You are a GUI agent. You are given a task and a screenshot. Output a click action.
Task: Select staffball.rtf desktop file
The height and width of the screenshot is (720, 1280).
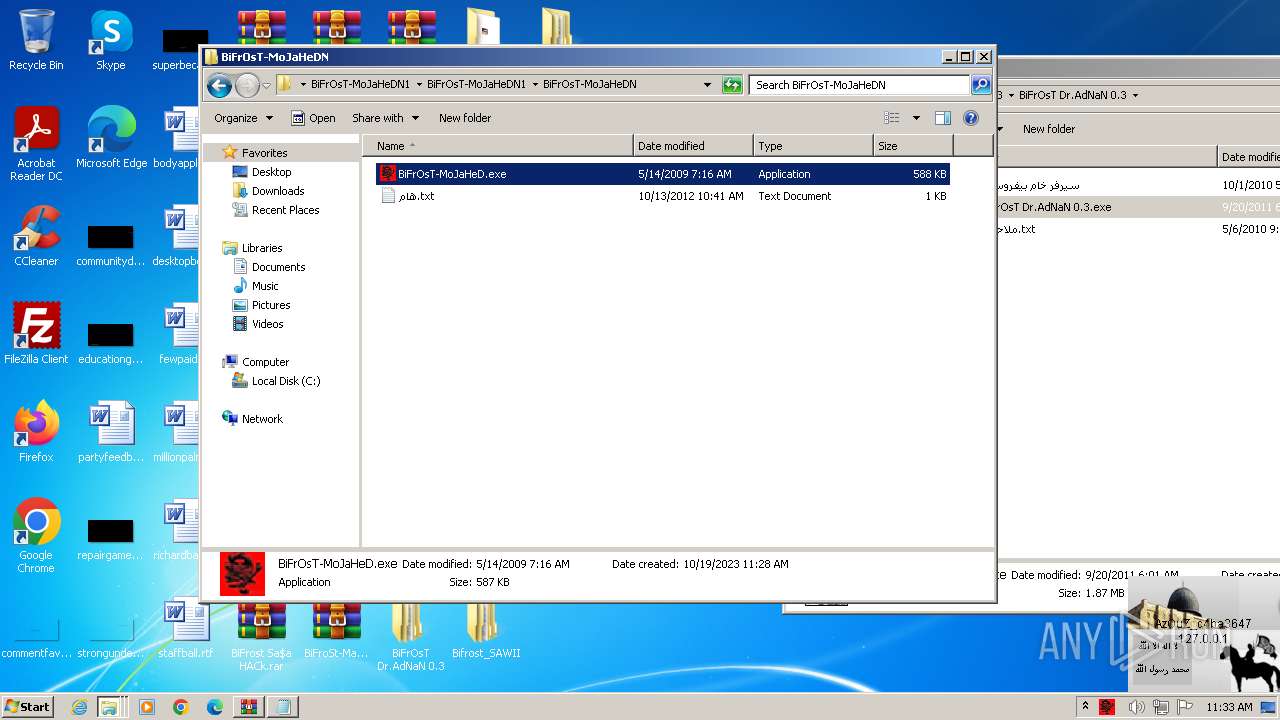[x=185, y=629]
